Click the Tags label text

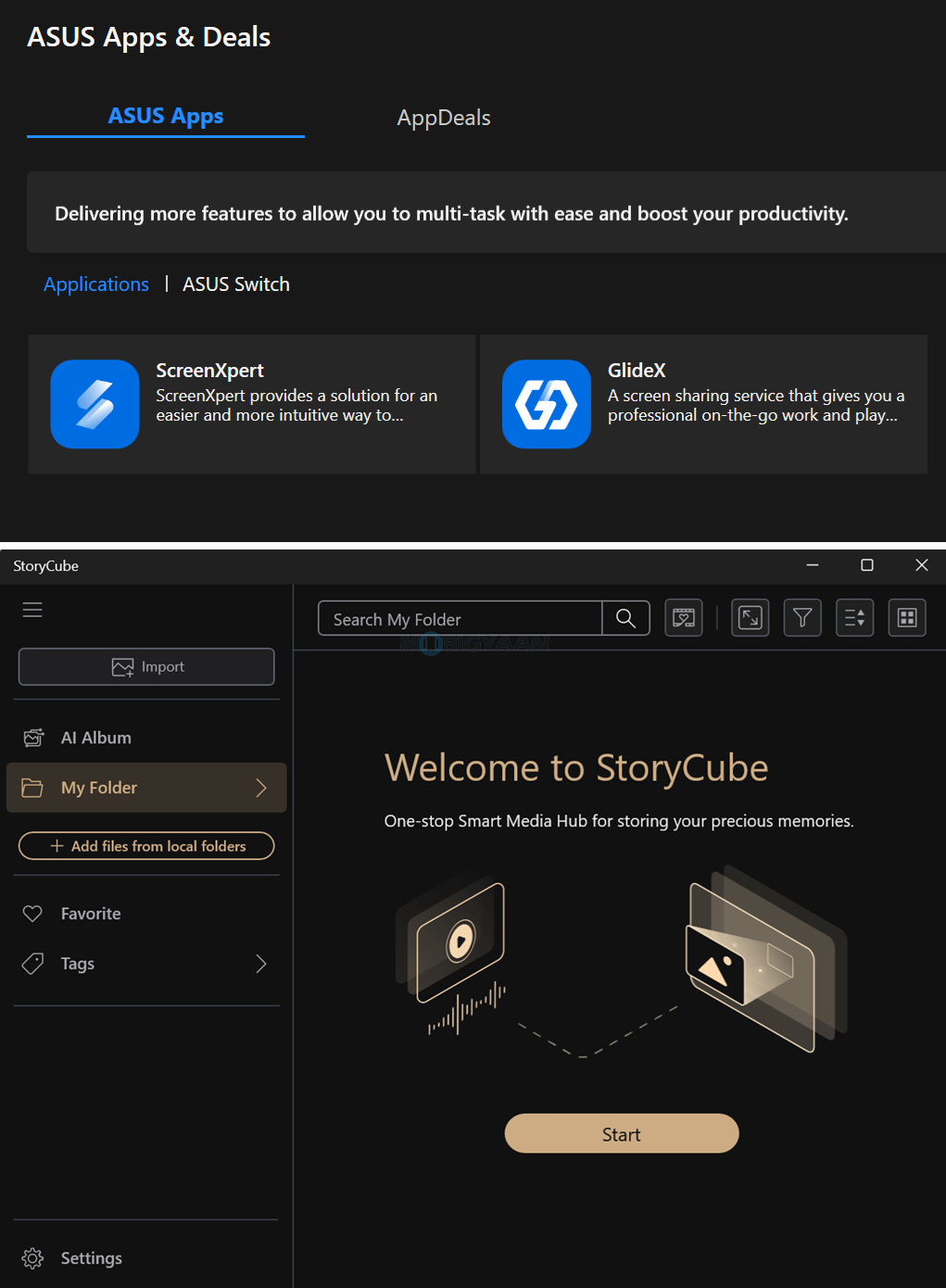(x=78, y=964)
